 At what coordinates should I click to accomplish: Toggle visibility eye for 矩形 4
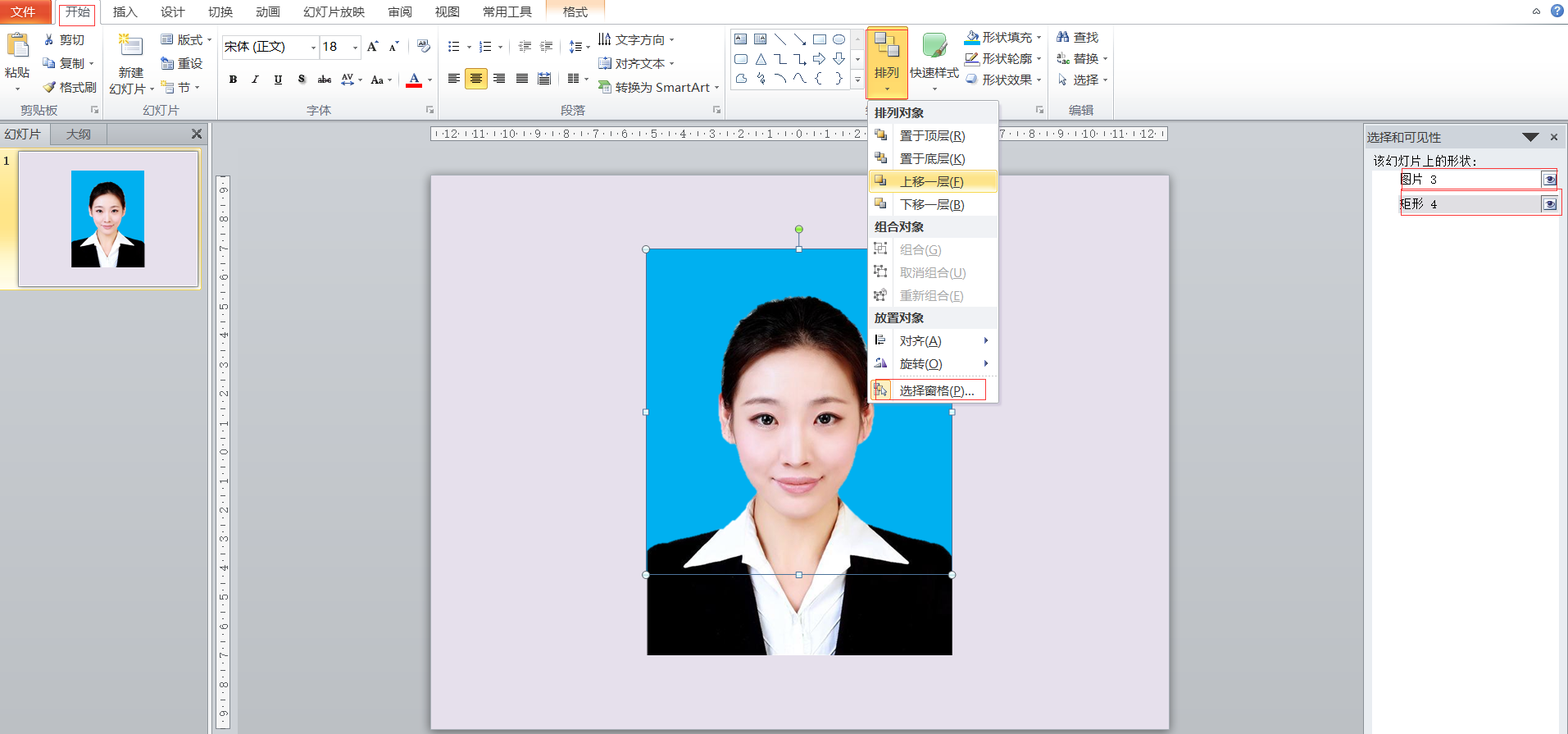point(1549,204)
